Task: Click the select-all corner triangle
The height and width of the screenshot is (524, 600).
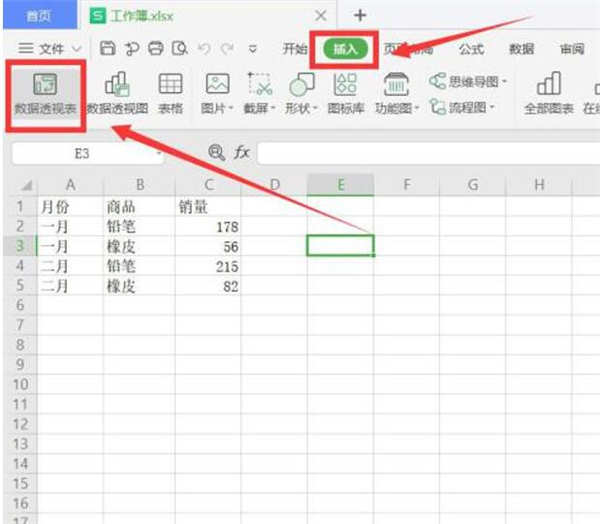Action: point(27,186)
